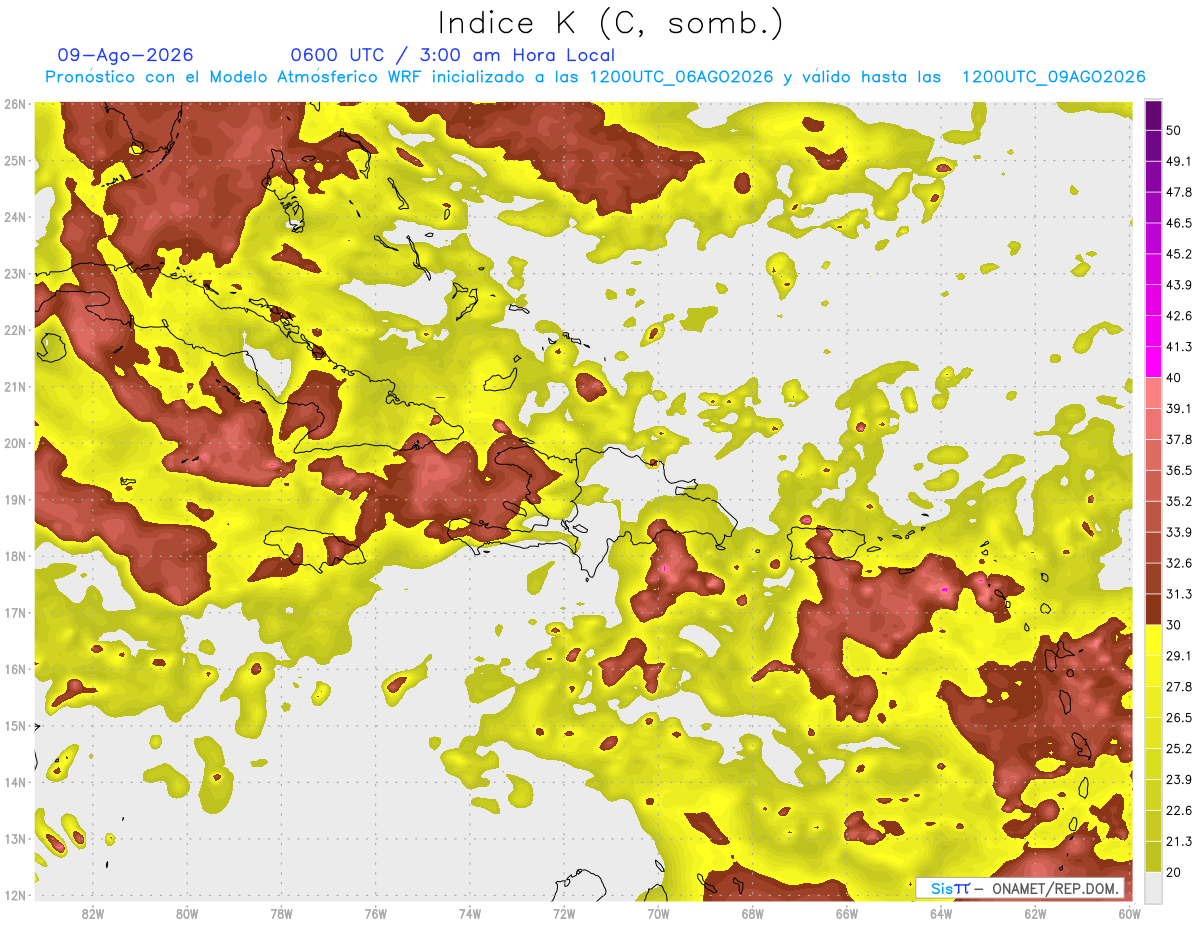Click the time "0600 UTC / 3:00 am Hora Local"
This screenshot has height=927, width=1200.
452,55
